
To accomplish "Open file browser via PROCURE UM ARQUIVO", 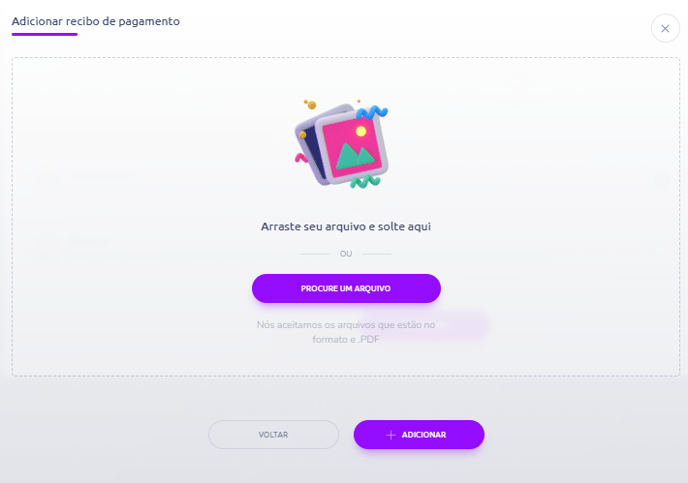I will (x=346, y=288).
